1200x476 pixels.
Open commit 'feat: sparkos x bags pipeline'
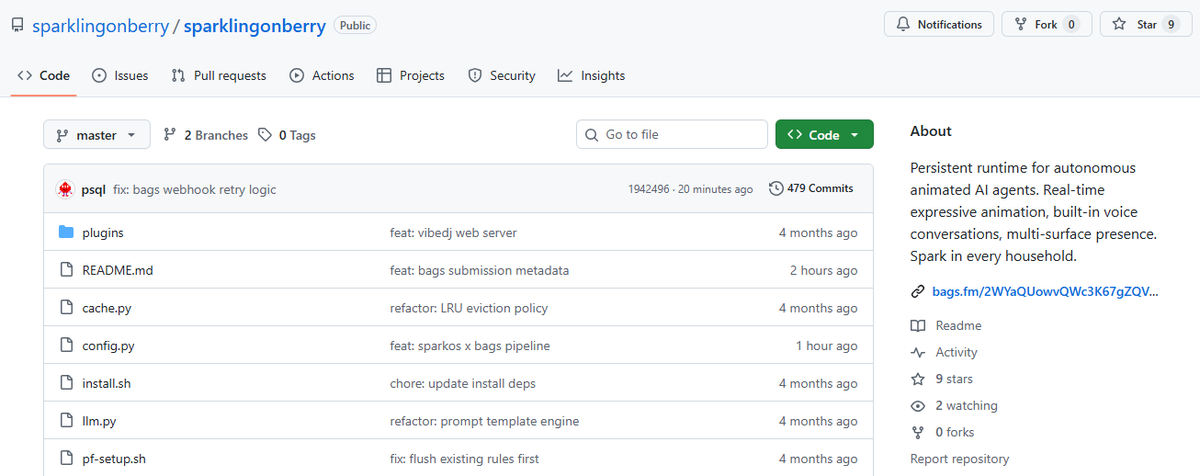[470, 346]
